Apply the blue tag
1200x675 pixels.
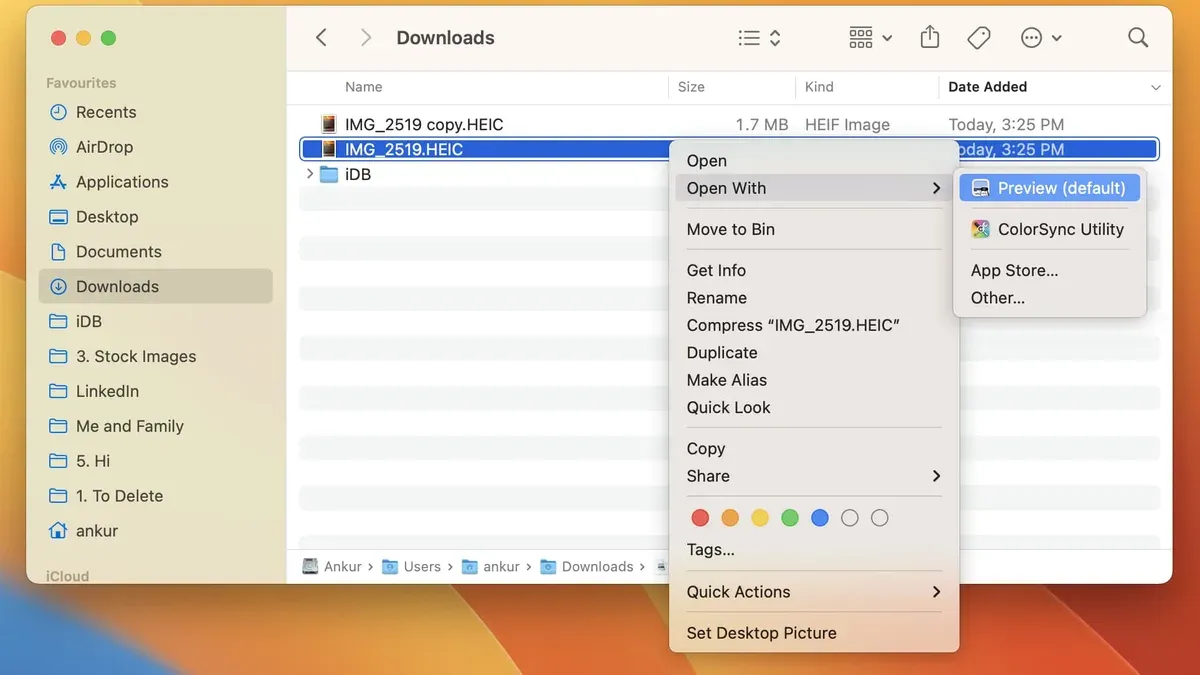click(x=820, y=518)
